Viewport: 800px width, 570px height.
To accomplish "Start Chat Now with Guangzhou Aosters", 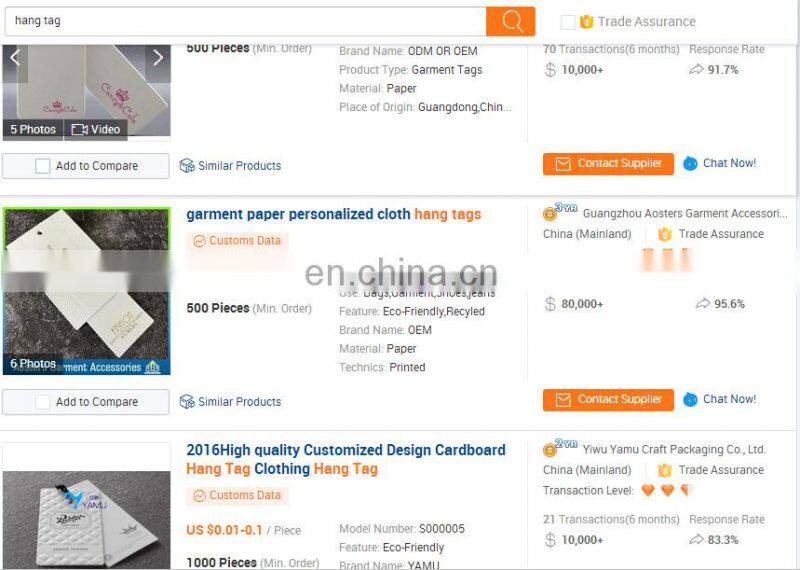I will tap(719, 399).
